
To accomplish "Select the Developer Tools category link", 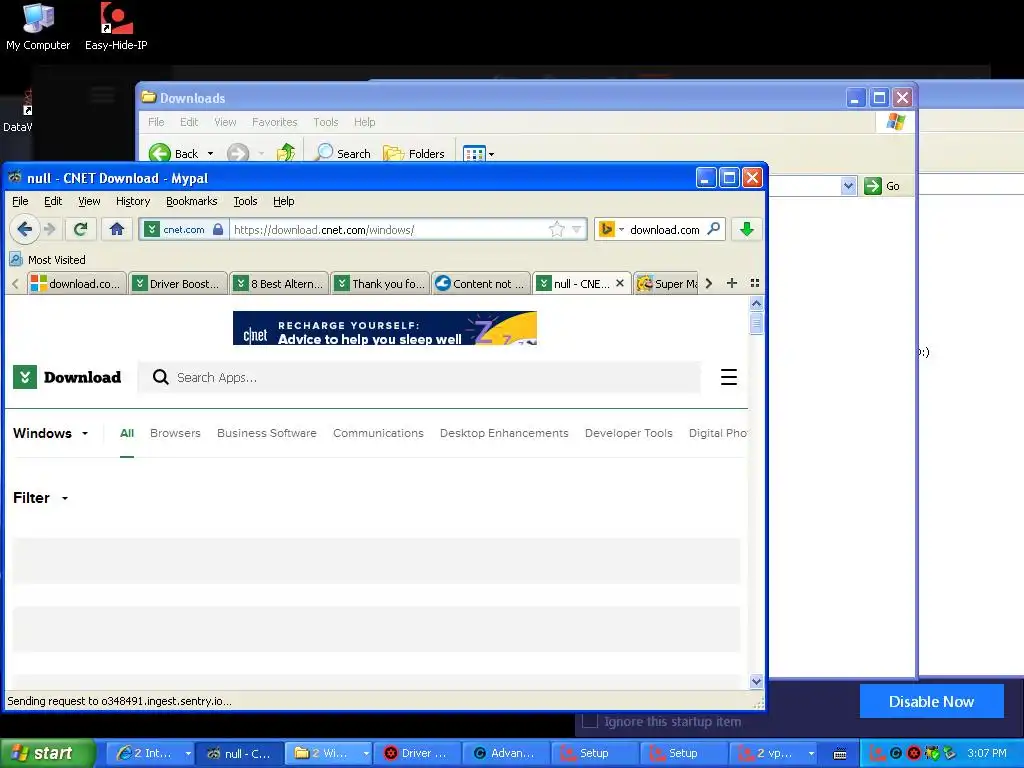I will pos(628,433).
